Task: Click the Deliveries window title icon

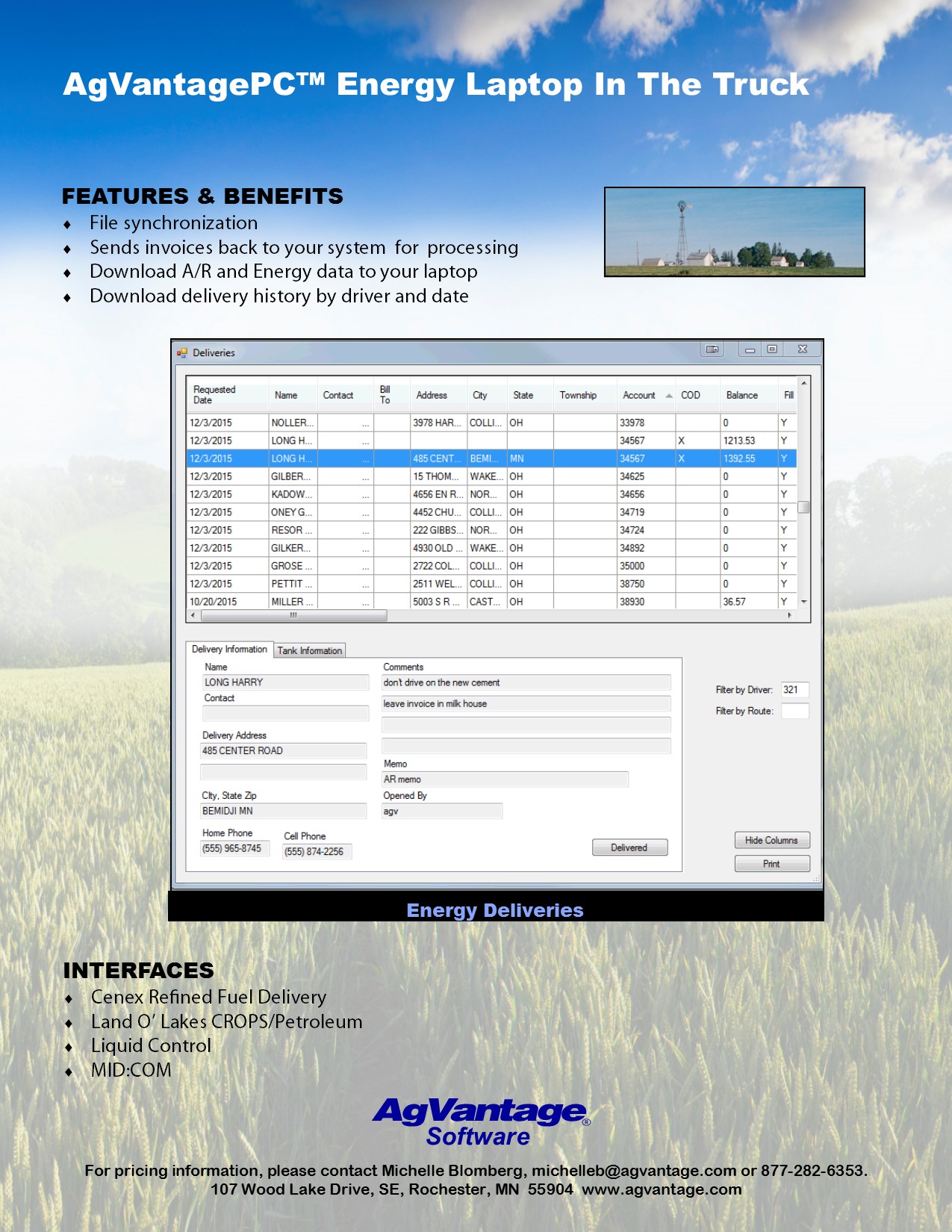Action: point(181,352)
